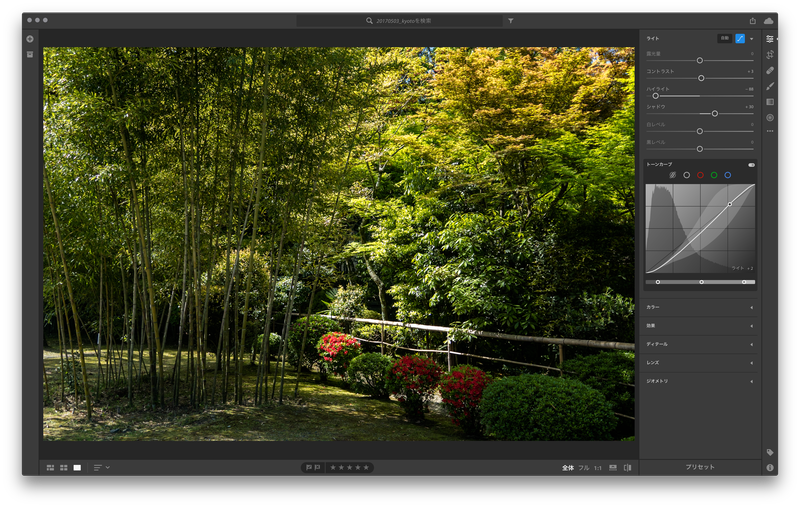
Task: Flag the photo as rejected
Action: coord(317,467)
